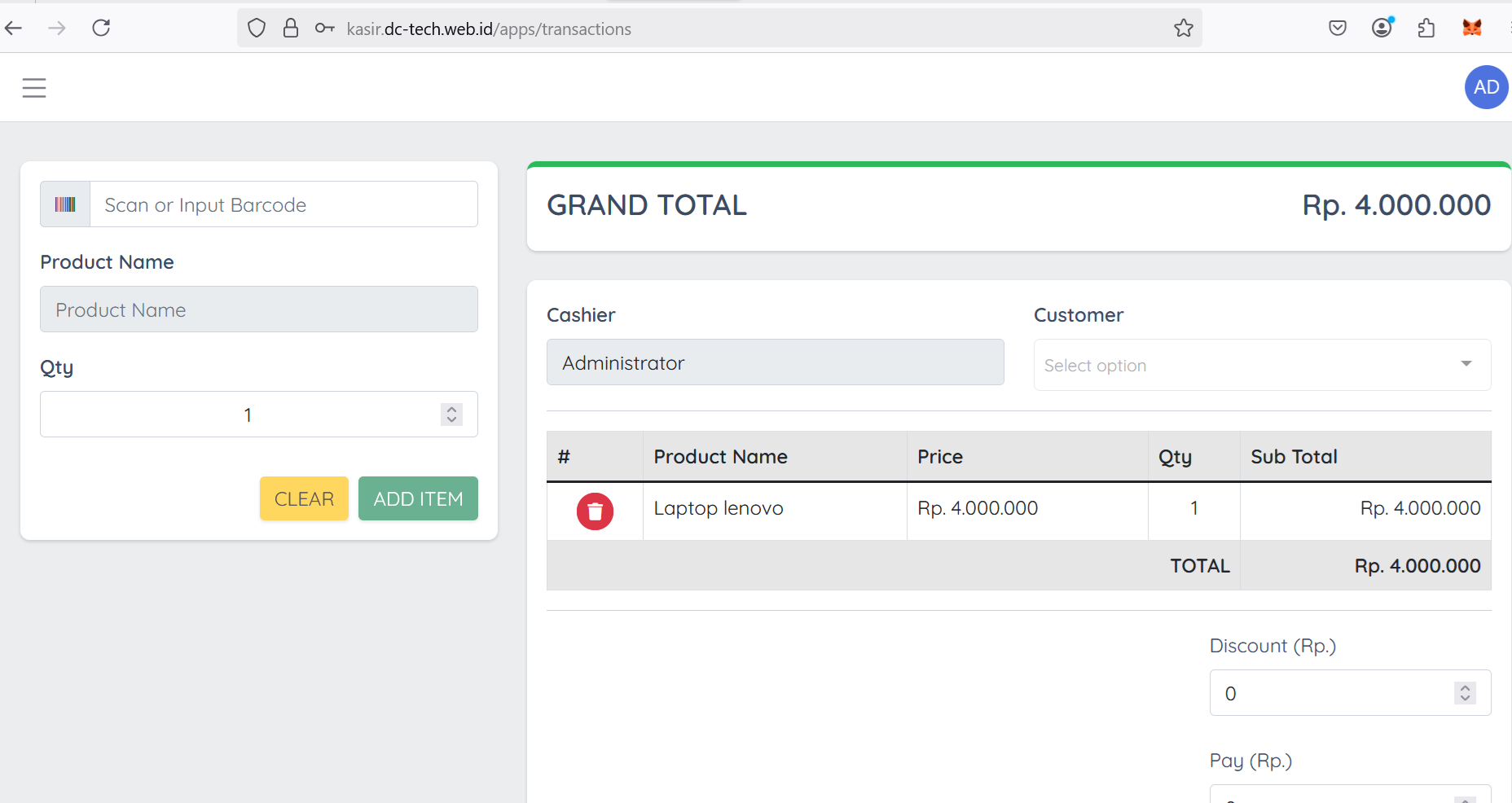Image resolution: width=1512 pixels, height=803 pixels.
Task: Adjust the Discount stepper arrows
Action: (x=1465, y=693)
